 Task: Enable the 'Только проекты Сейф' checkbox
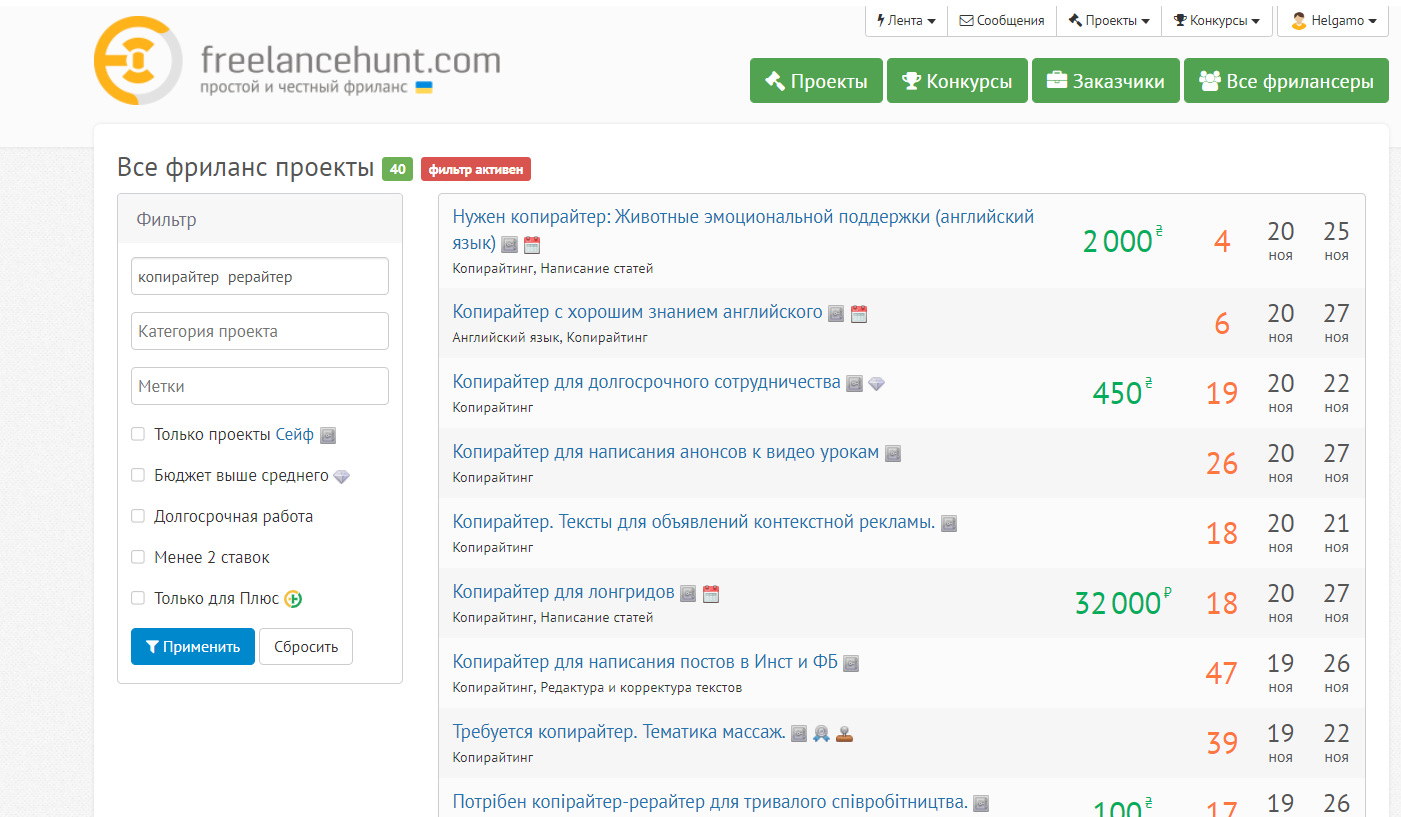pos(137,434)
